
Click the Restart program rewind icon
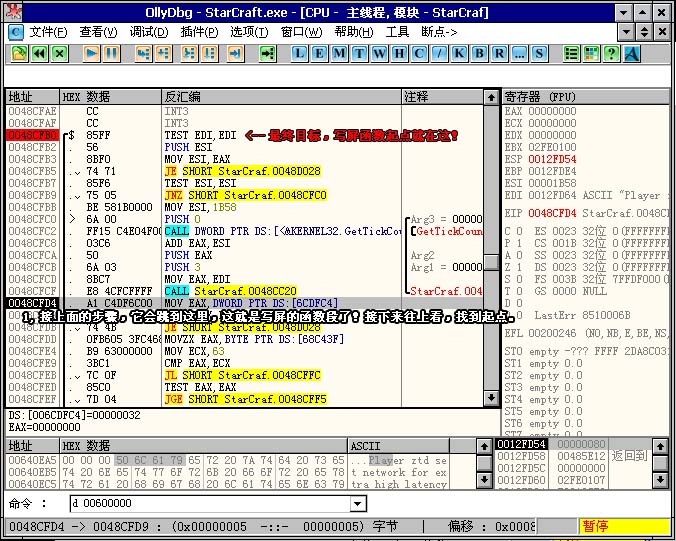(40, 54)
